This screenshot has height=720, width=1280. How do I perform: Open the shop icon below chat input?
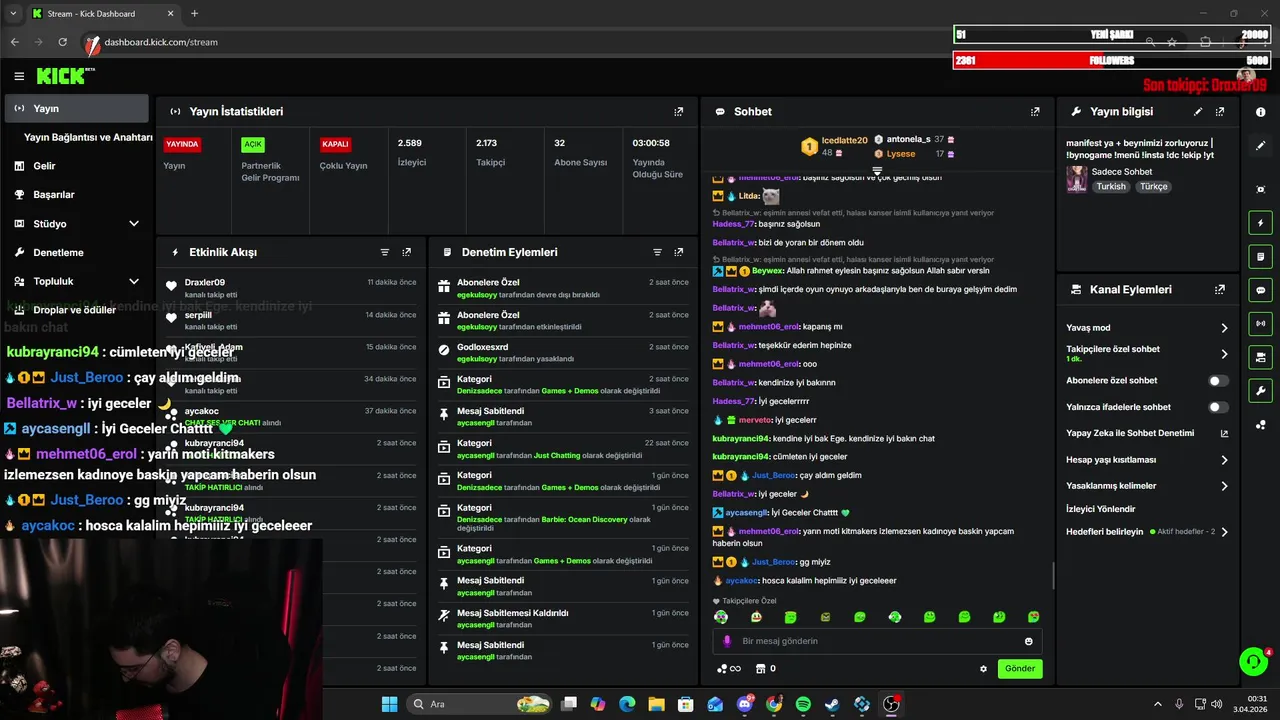pos(760,668)
